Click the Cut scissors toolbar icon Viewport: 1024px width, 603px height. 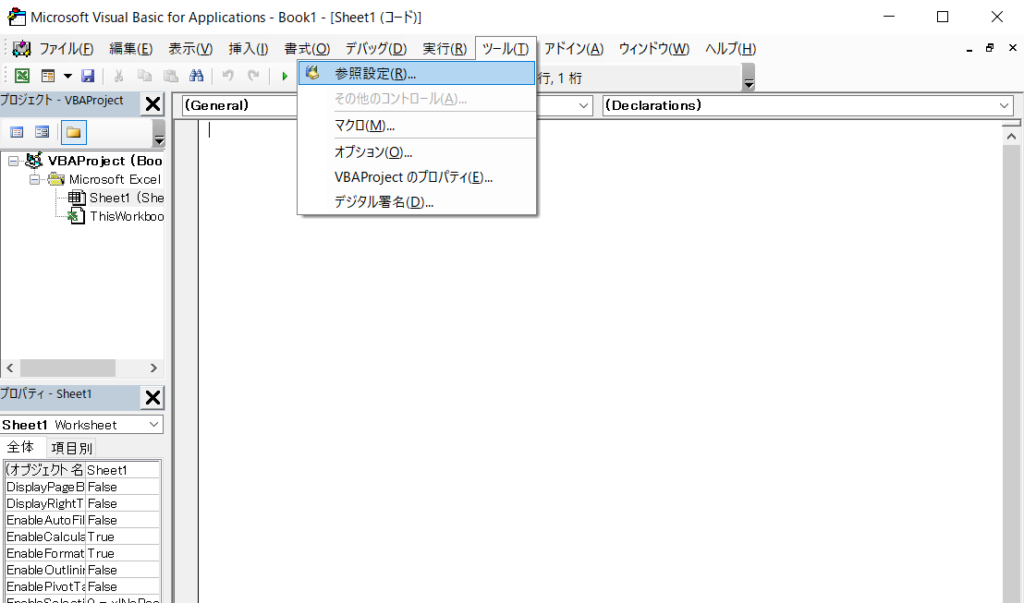(x=118, y=76)
